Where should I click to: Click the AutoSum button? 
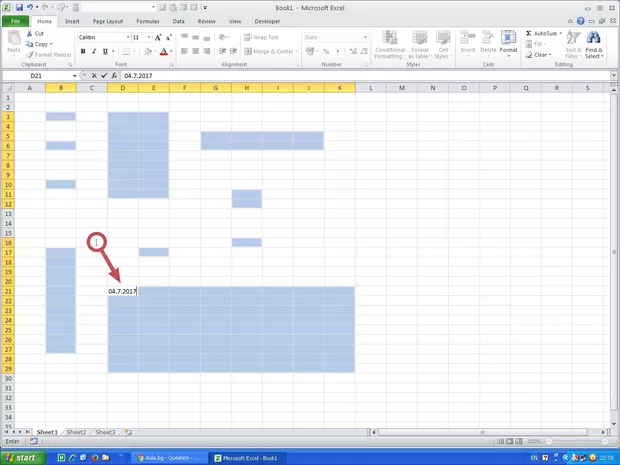(543, 34)
